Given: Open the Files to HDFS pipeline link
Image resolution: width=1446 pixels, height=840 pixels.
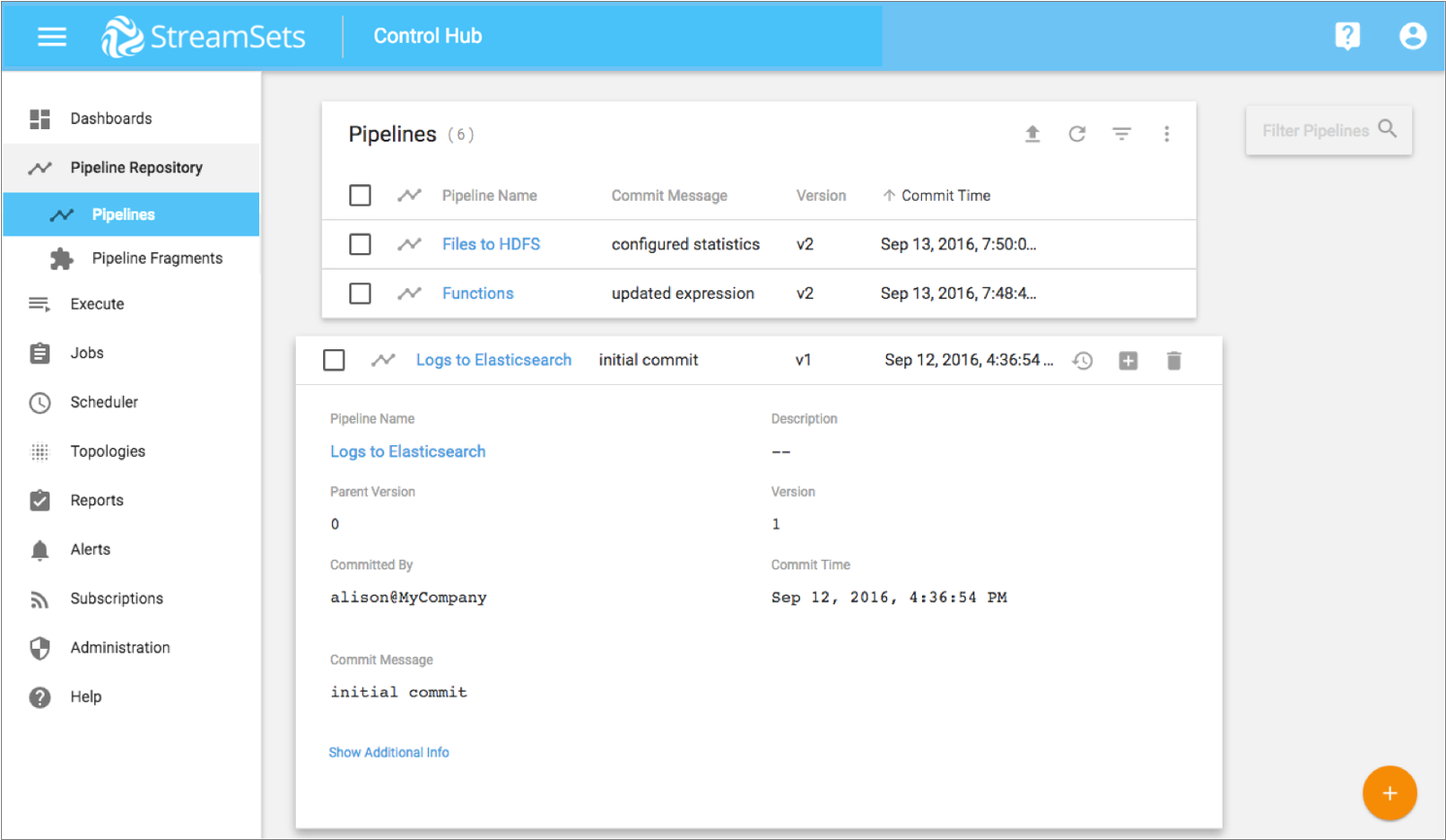Looking at the screenshot, I should click(x=491, y=244).
